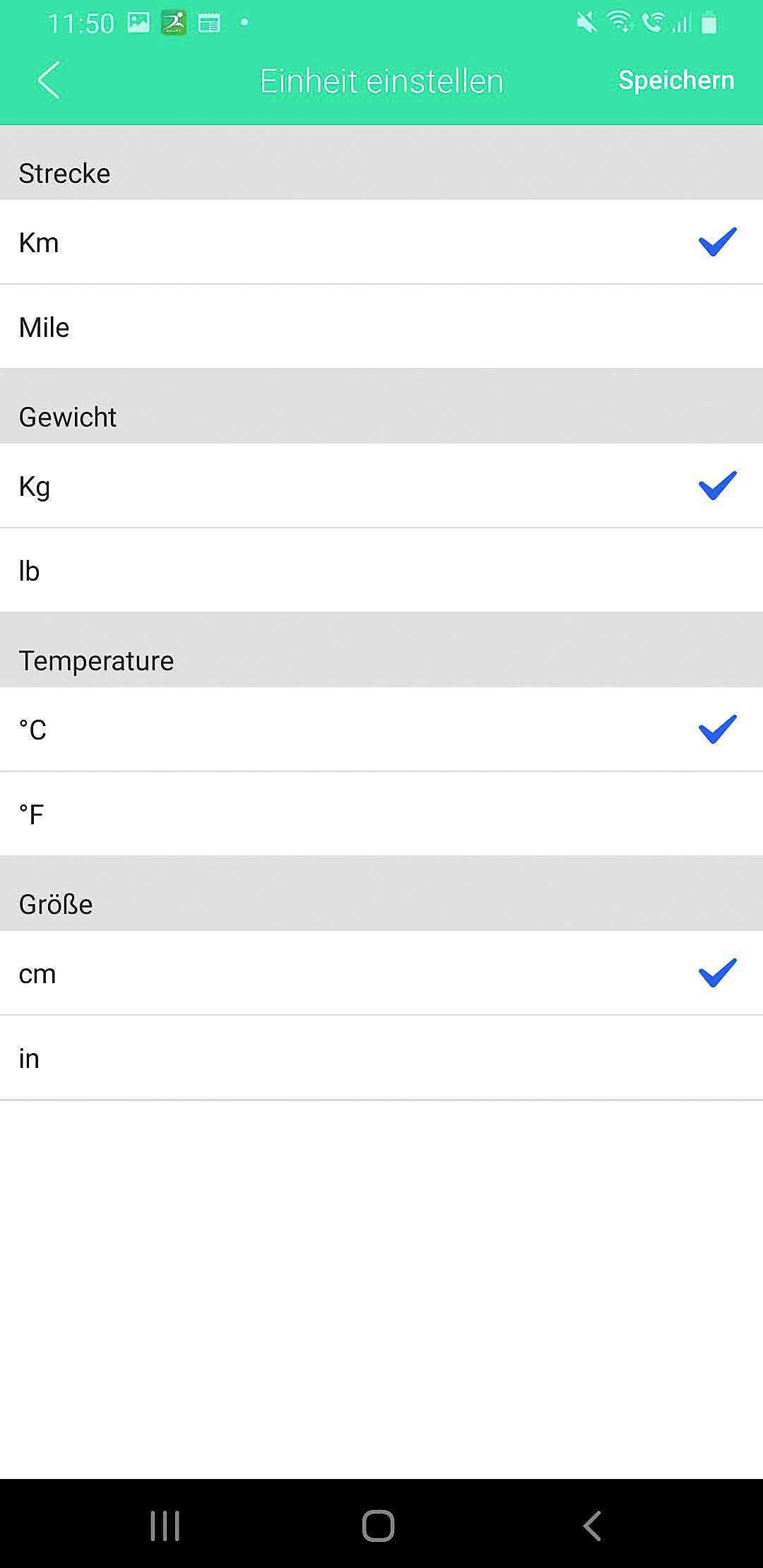The image size is (763, 1568).
Task: Open Android recent apps button
Action: tap(165, 1526)
